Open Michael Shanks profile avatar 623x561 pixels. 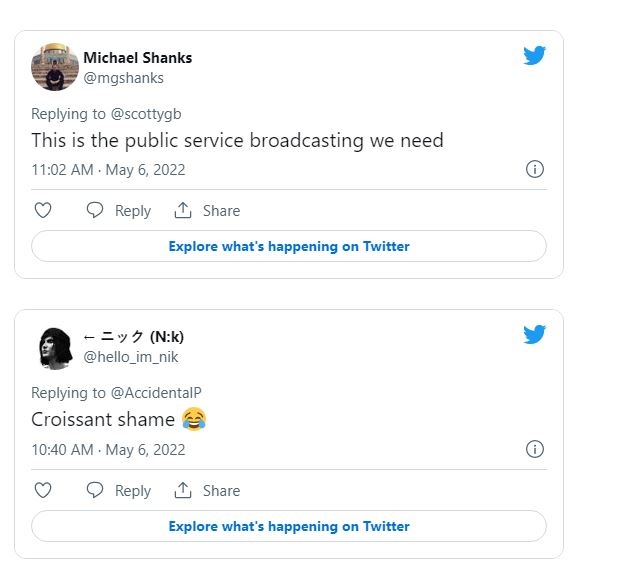pyautogui.click(x=55, y=67)
